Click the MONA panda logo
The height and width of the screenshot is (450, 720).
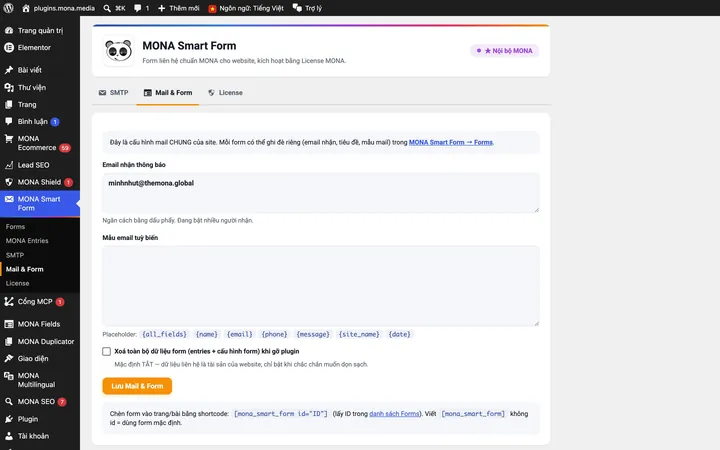pyautogui.click(x=118, y=51)
